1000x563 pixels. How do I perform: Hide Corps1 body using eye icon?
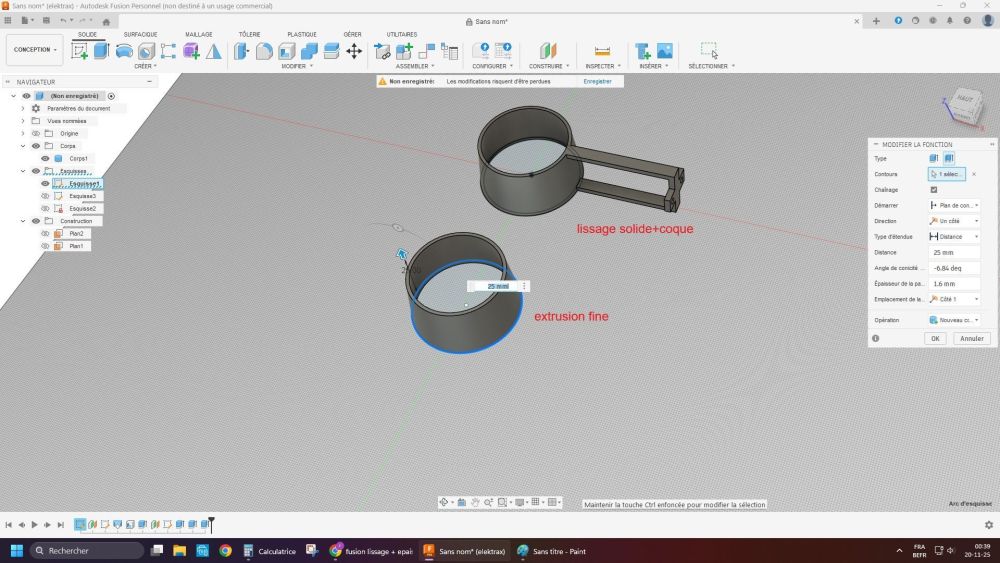pyautogui.click(x=45, y=158)
